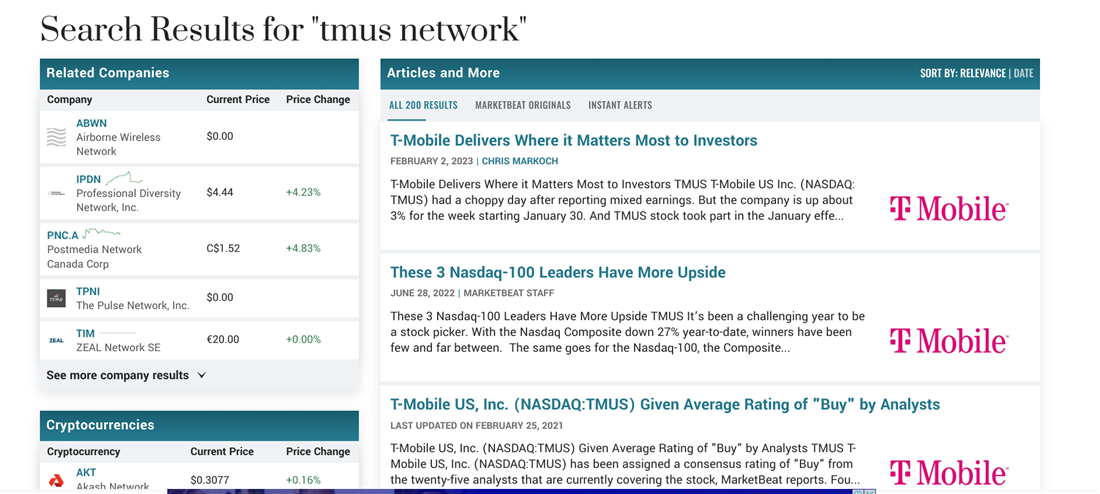Click IPDN price change +4.23%
1100x494 pixels.
(303, 192)
